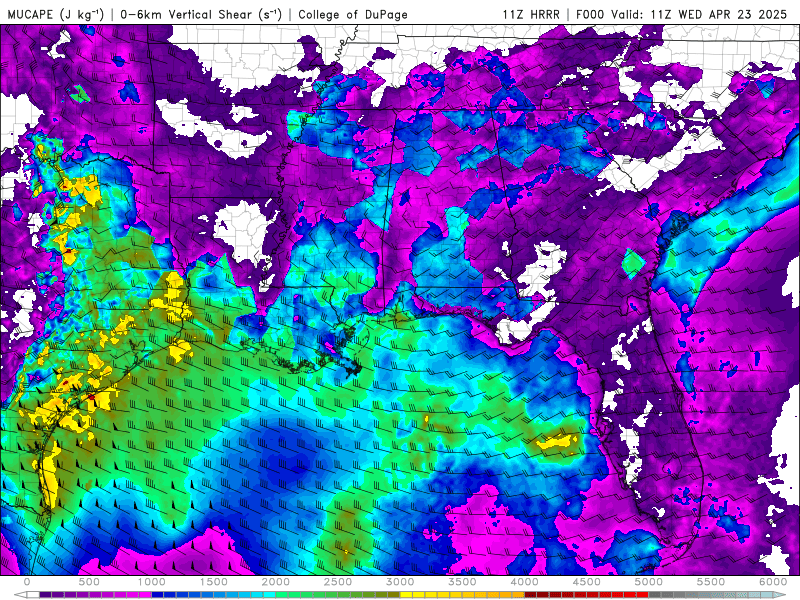
Task: Click the white swatch at the colorbar start
Action: 33,595
